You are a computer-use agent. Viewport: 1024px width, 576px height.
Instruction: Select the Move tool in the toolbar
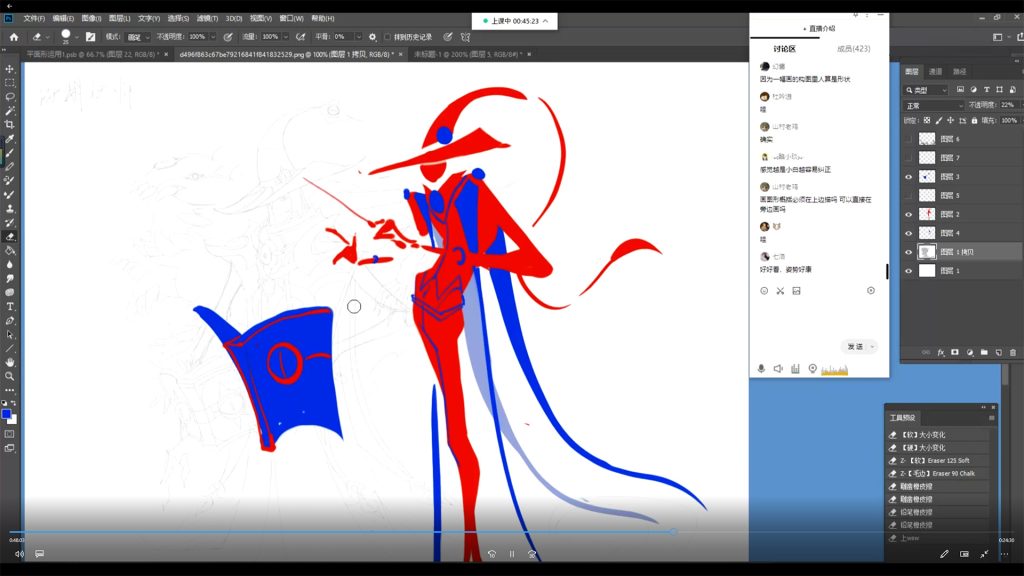click(x=10, y=69)
